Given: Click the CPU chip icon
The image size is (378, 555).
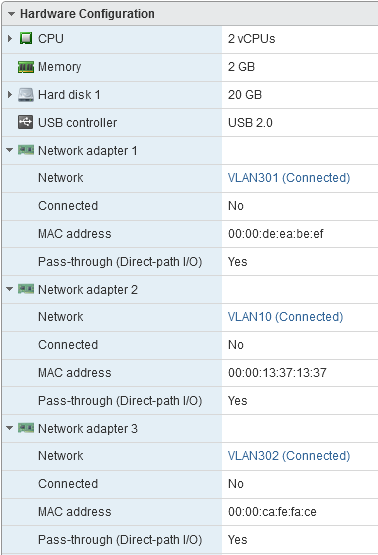Looking at the screenshot, I should [x=26, y=38].
